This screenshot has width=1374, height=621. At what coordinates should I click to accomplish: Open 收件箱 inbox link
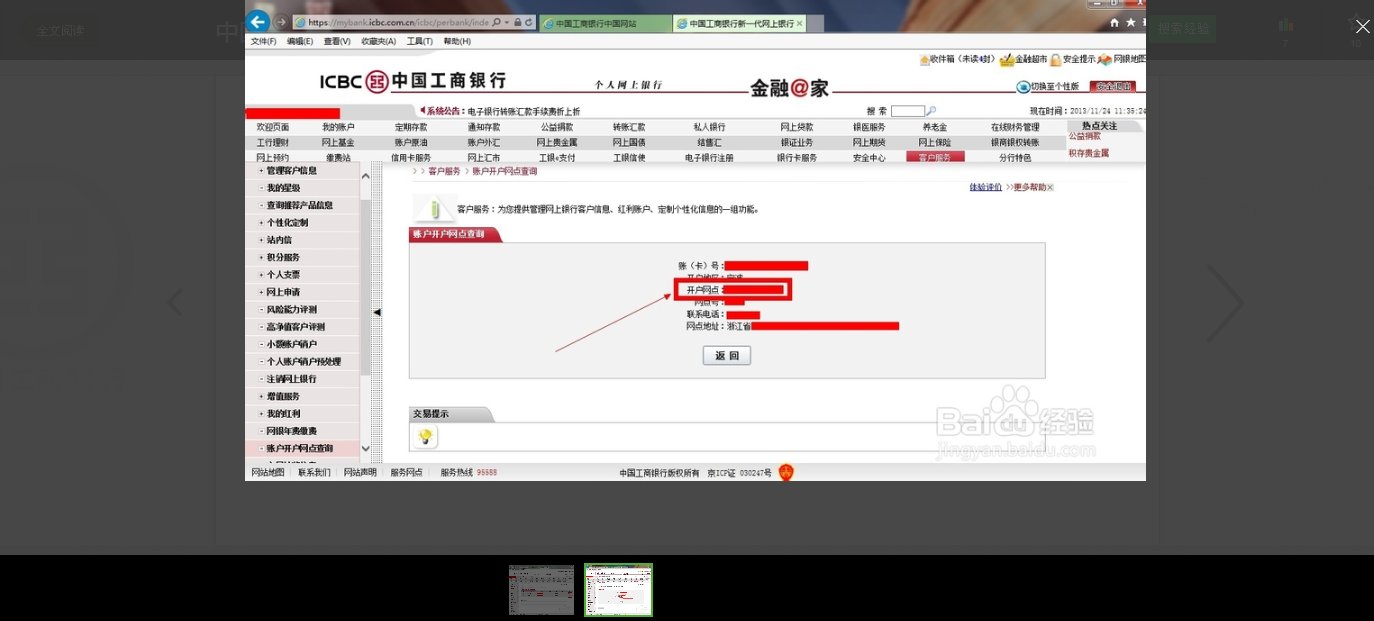pos(956,59)
